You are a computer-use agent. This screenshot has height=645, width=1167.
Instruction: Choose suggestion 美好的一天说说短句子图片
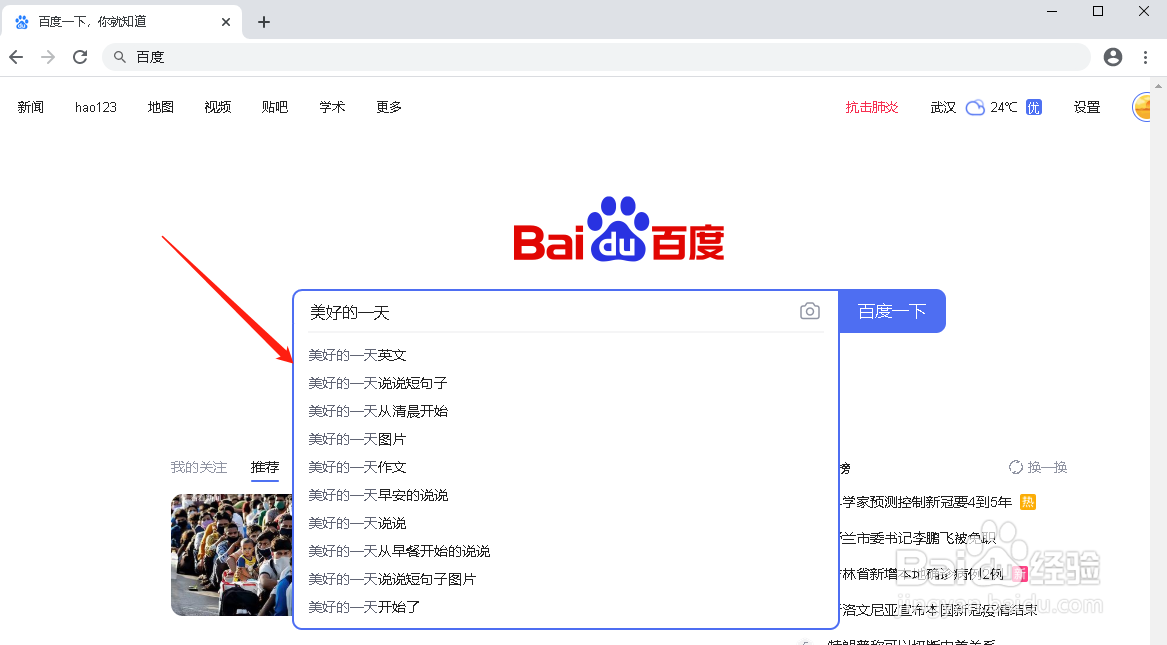pos(392,580)
